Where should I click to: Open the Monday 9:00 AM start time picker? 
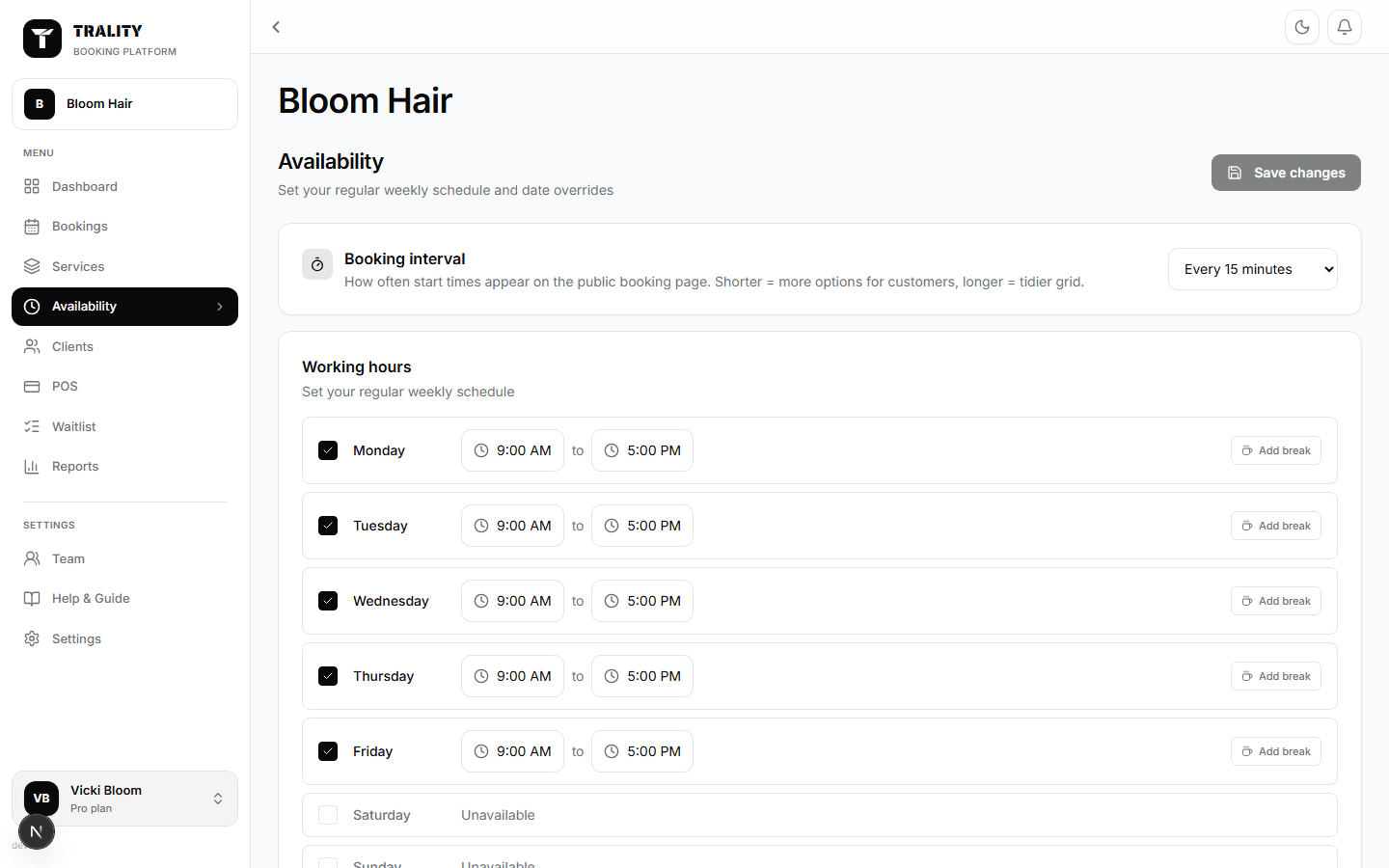(512, 450)
